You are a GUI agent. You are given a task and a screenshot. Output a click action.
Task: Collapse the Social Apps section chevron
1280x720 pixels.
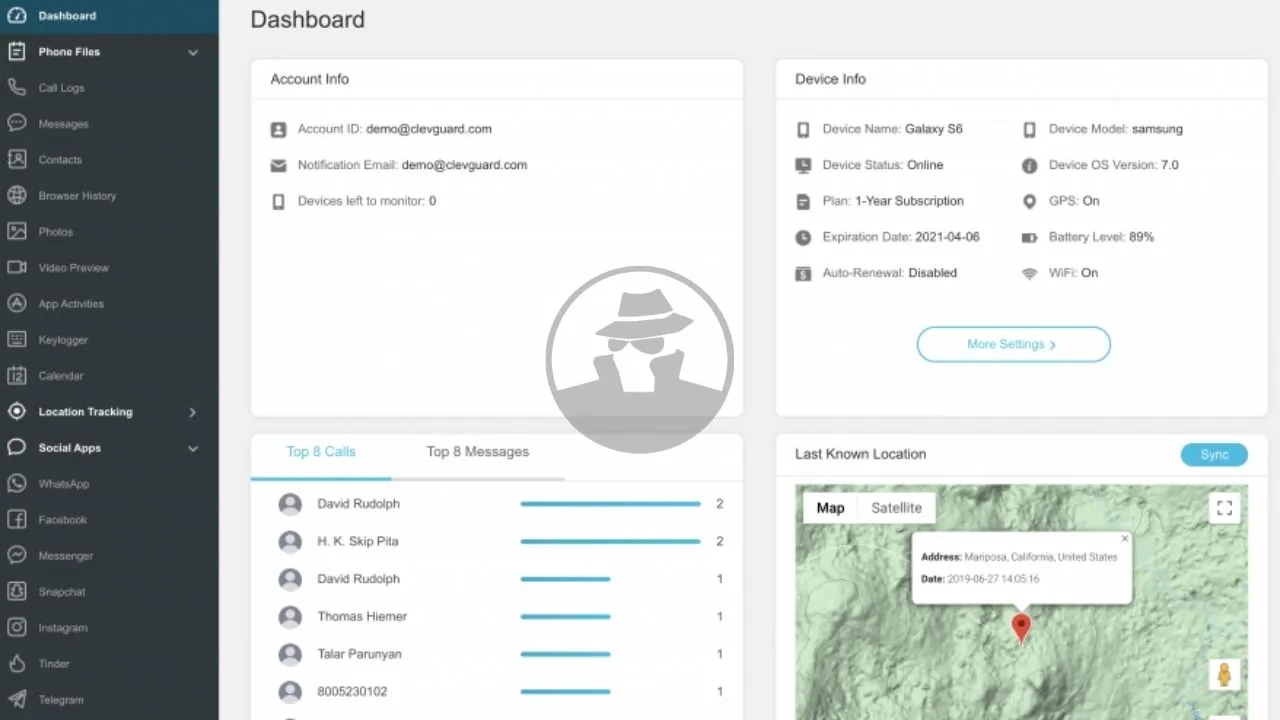pos(193,448)
